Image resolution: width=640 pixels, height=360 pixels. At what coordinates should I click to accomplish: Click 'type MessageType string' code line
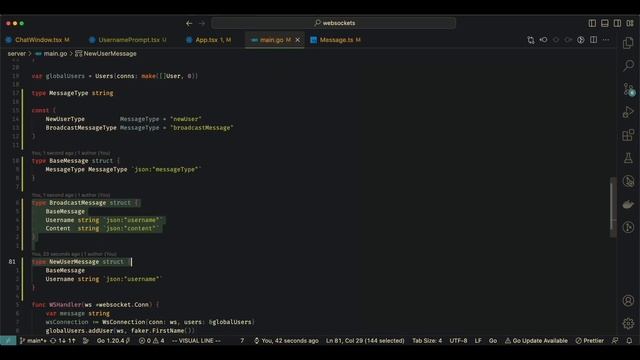coord(73,93)
